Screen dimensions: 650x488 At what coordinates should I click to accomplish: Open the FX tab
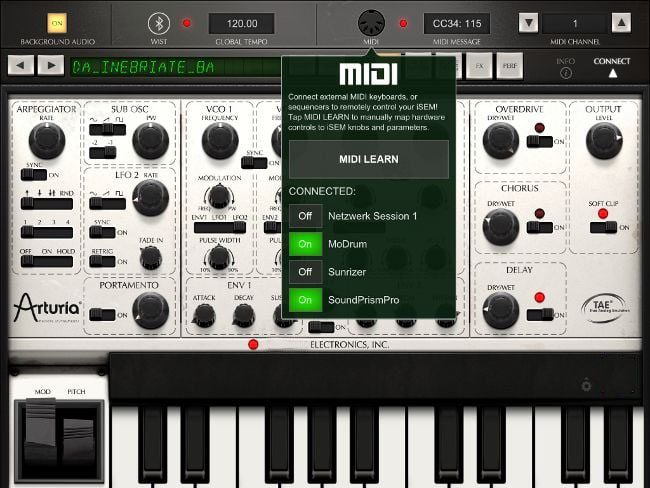(479, 66)
